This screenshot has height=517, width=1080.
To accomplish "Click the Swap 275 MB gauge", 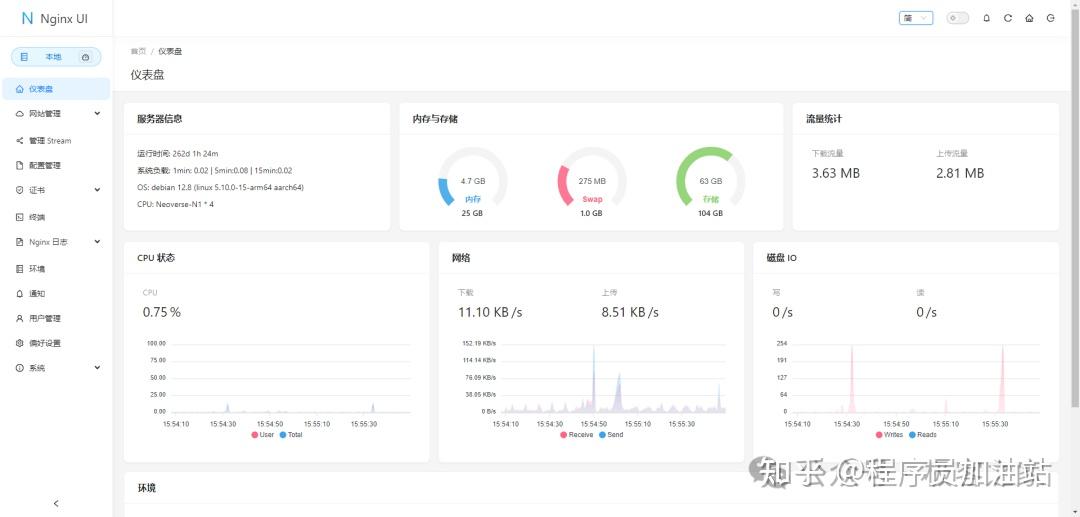I will [592, 181].
